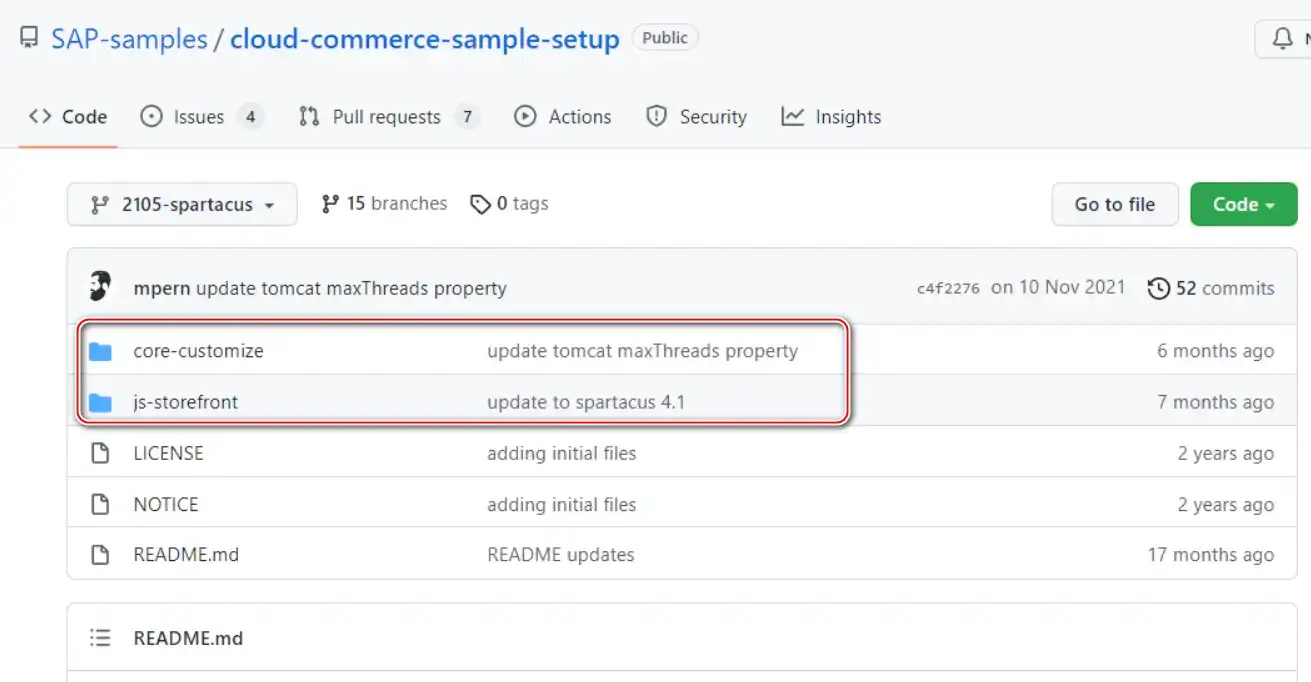The height and width of the screenshot is (682, 1311).
Task: Click the Public visibility badge
Action: [665, 38]
